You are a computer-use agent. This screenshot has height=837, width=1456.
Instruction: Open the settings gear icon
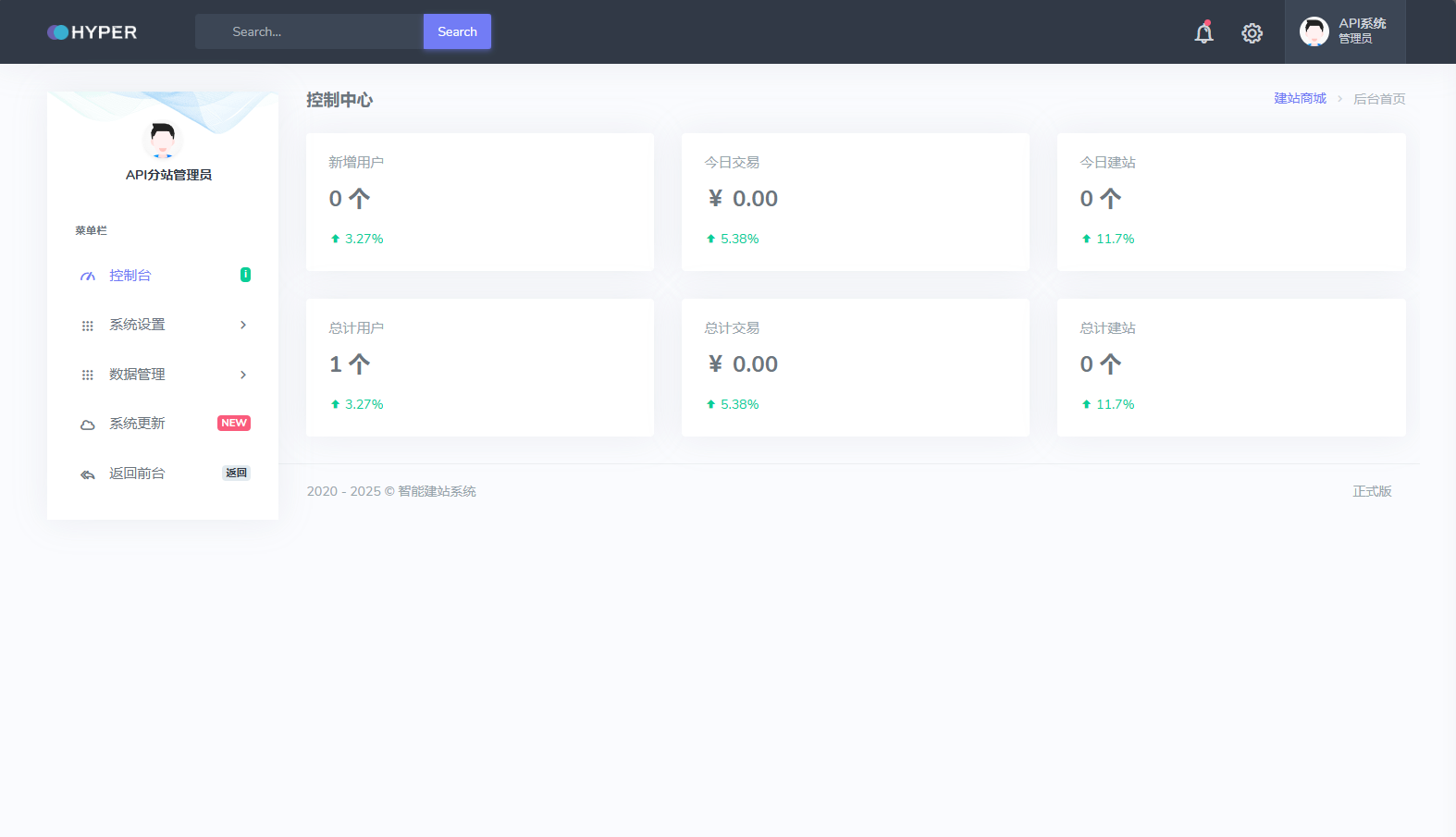pos(1252,33)
